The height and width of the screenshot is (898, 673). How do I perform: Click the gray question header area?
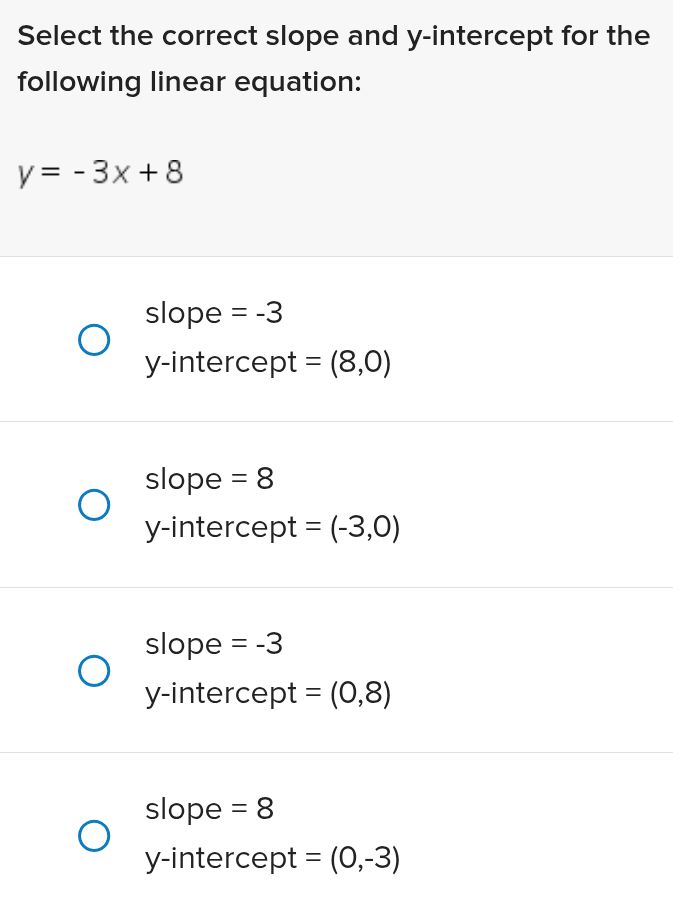pos(336,125)
